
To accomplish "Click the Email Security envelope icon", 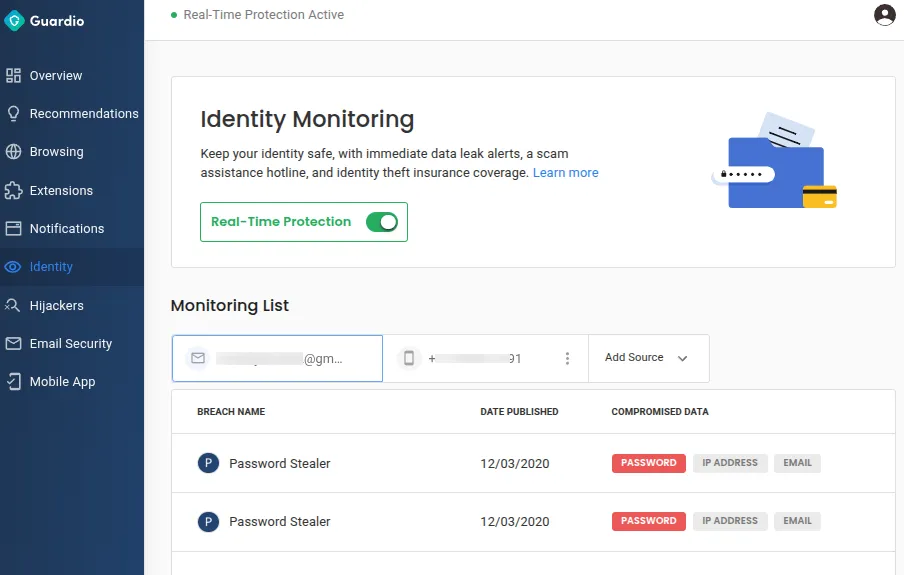I will [x=13, y=343].
